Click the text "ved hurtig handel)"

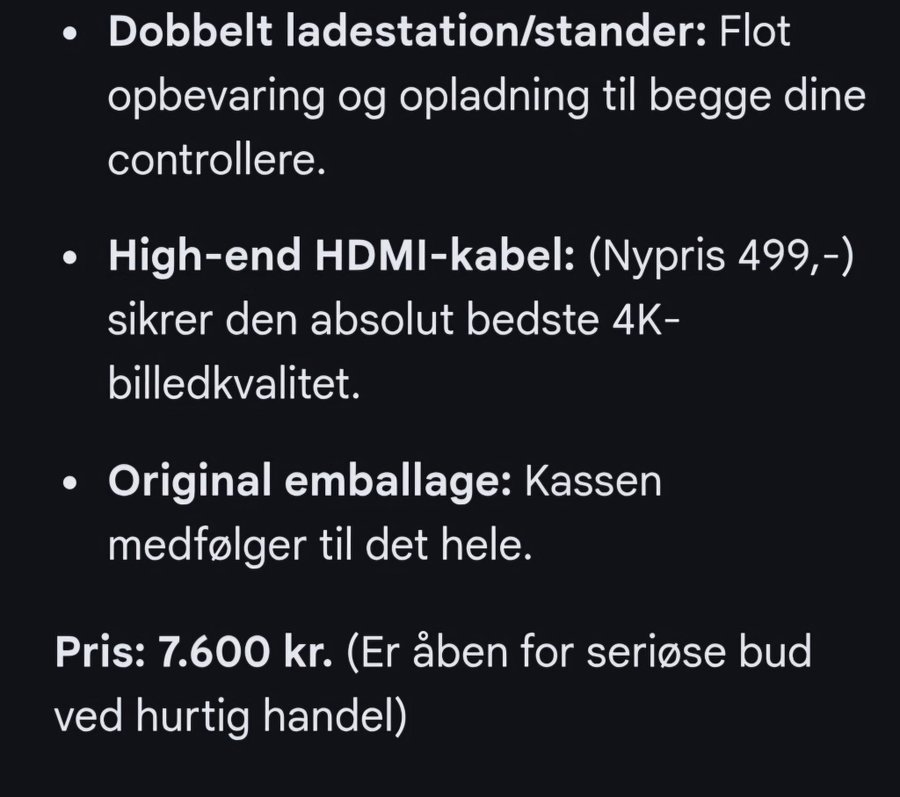tap(230, 717)
